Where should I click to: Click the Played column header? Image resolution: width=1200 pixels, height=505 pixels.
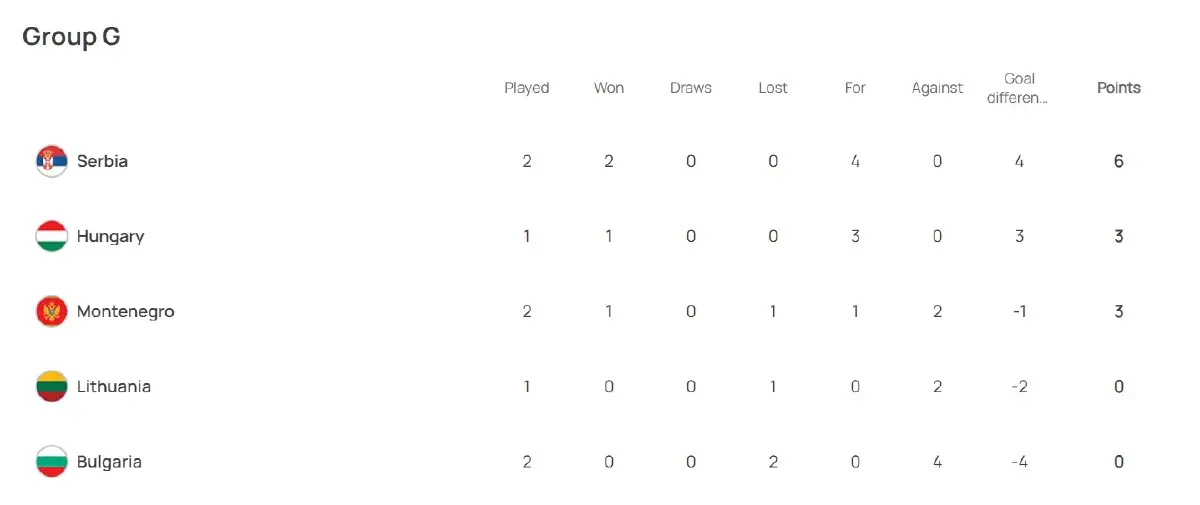[526, 88]
